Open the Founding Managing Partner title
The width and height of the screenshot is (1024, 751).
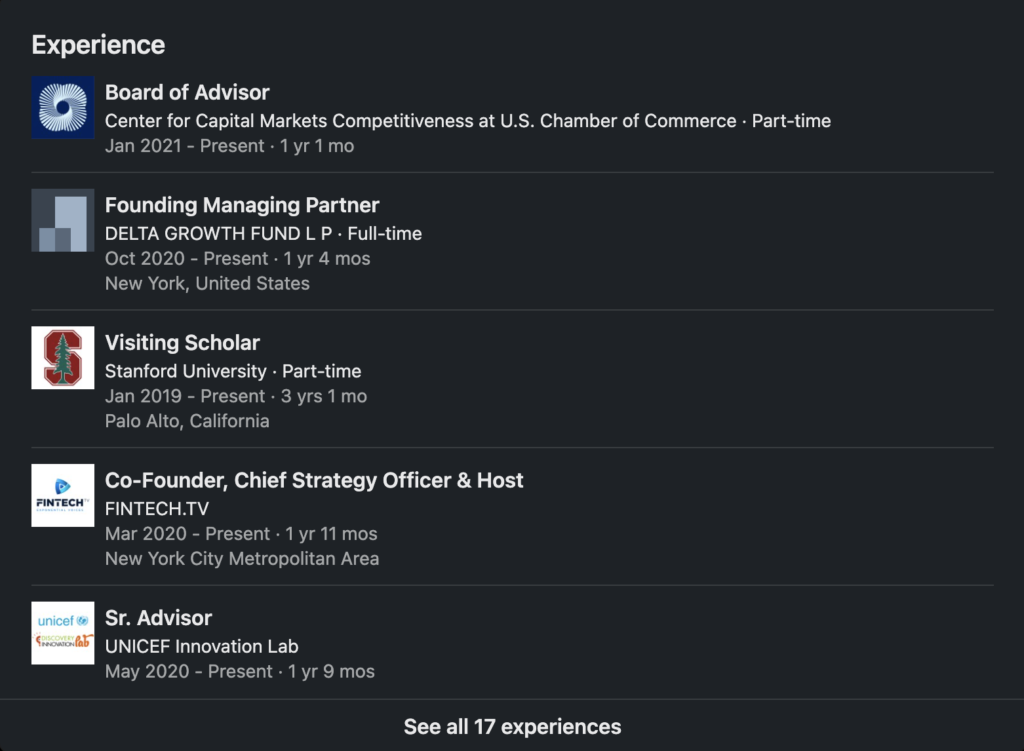(x=242, y=205)
